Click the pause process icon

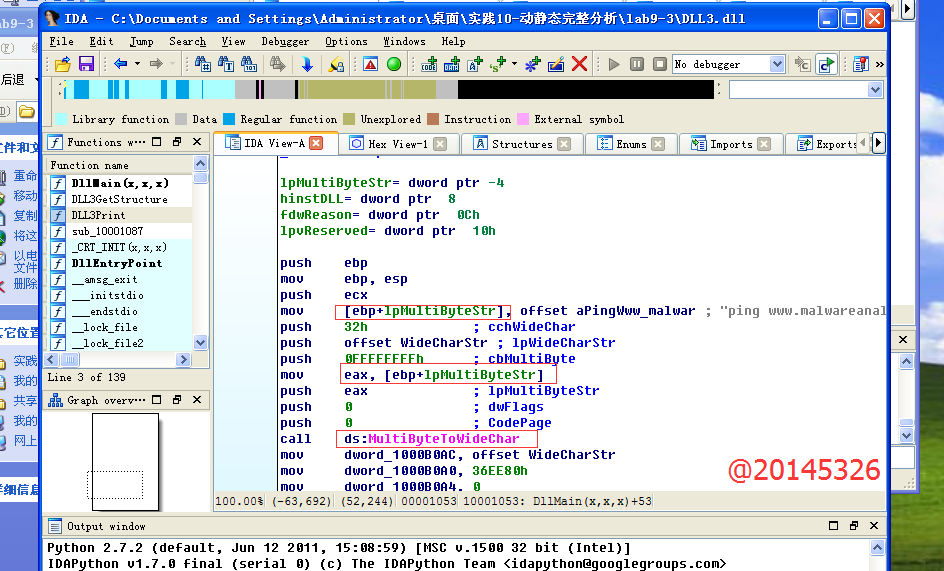pyautogui.click(x=637, y=64)
